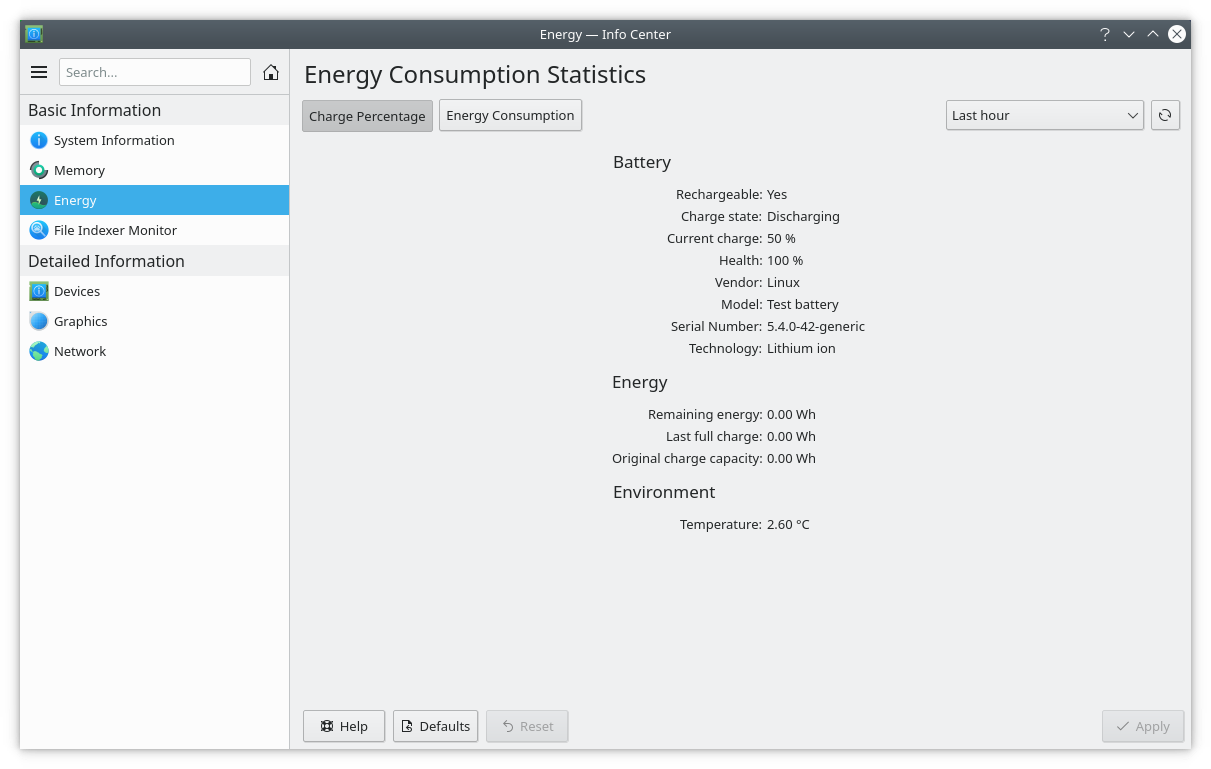Switch to Energy Consumption graph
The height and width of the screenshot is (769, 1211).
pos(510,115)
